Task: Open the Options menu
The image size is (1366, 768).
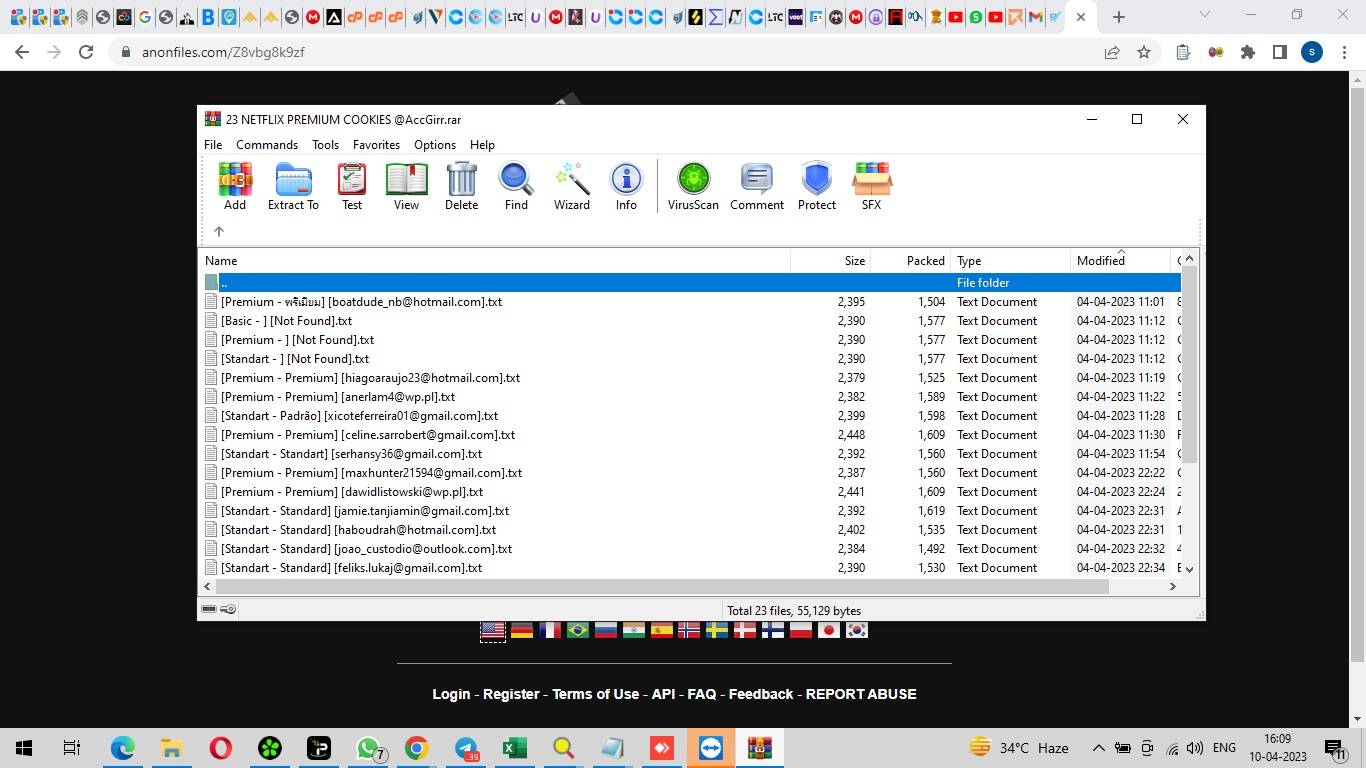Action: tap(435, 145)
